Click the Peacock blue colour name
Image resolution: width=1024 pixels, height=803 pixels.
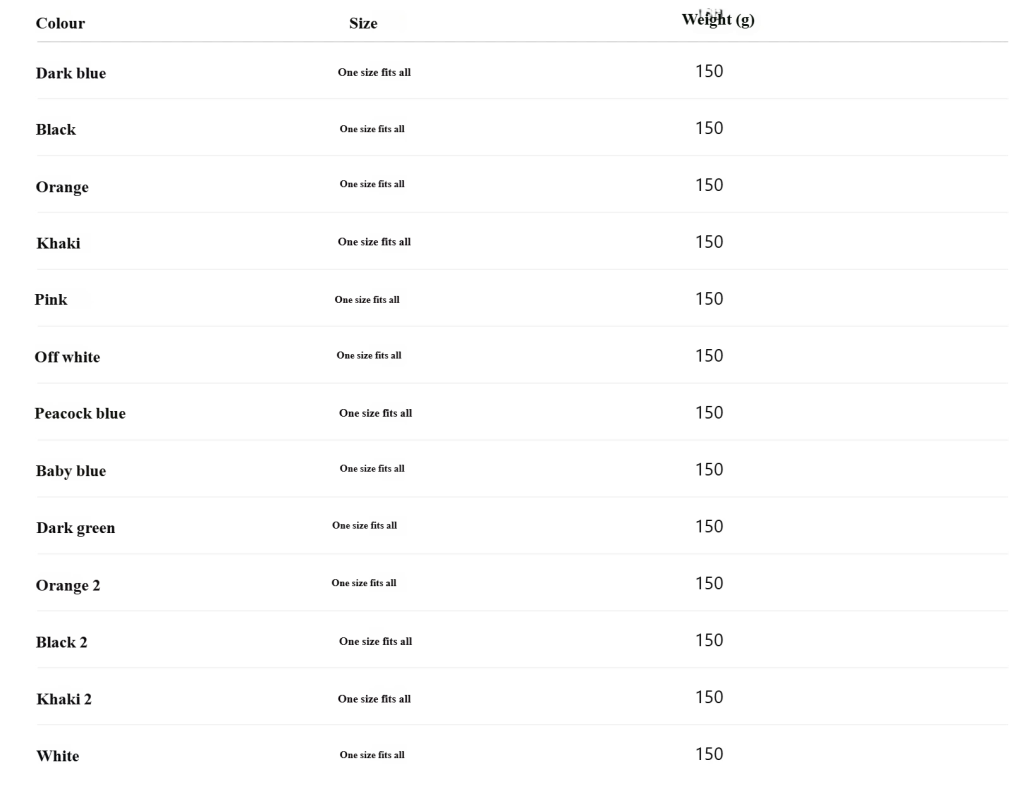80,413
